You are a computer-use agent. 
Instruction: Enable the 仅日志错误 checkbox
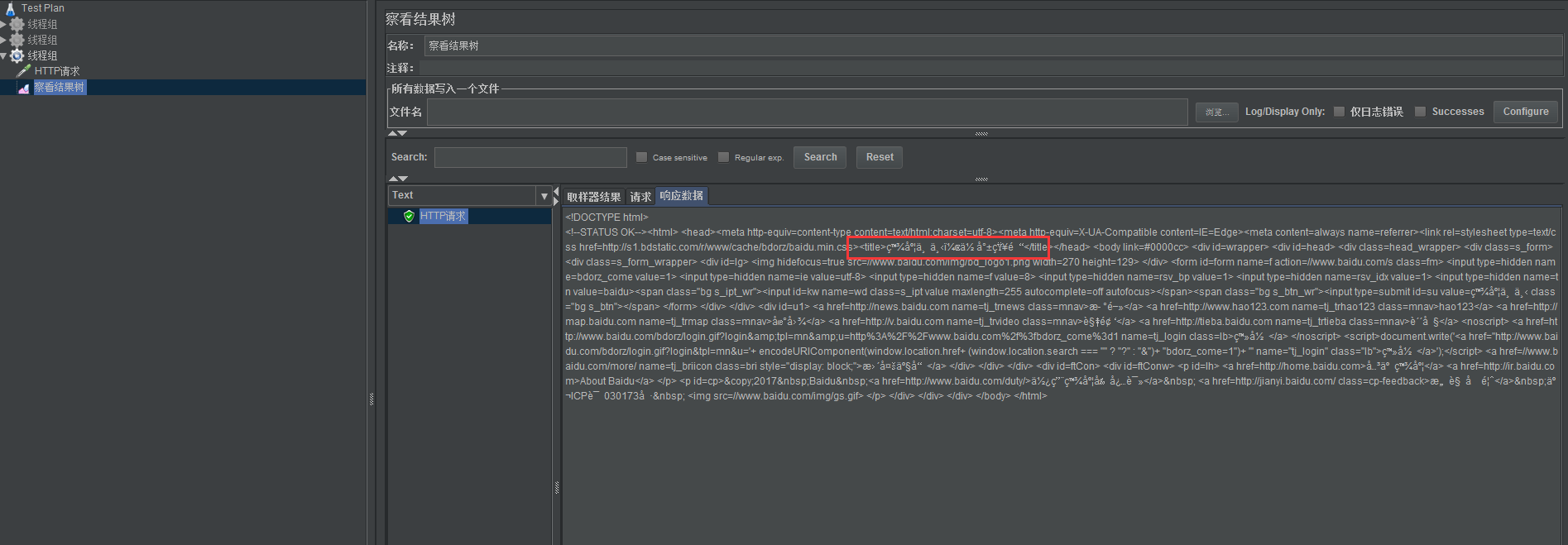tap(1339, 112)
